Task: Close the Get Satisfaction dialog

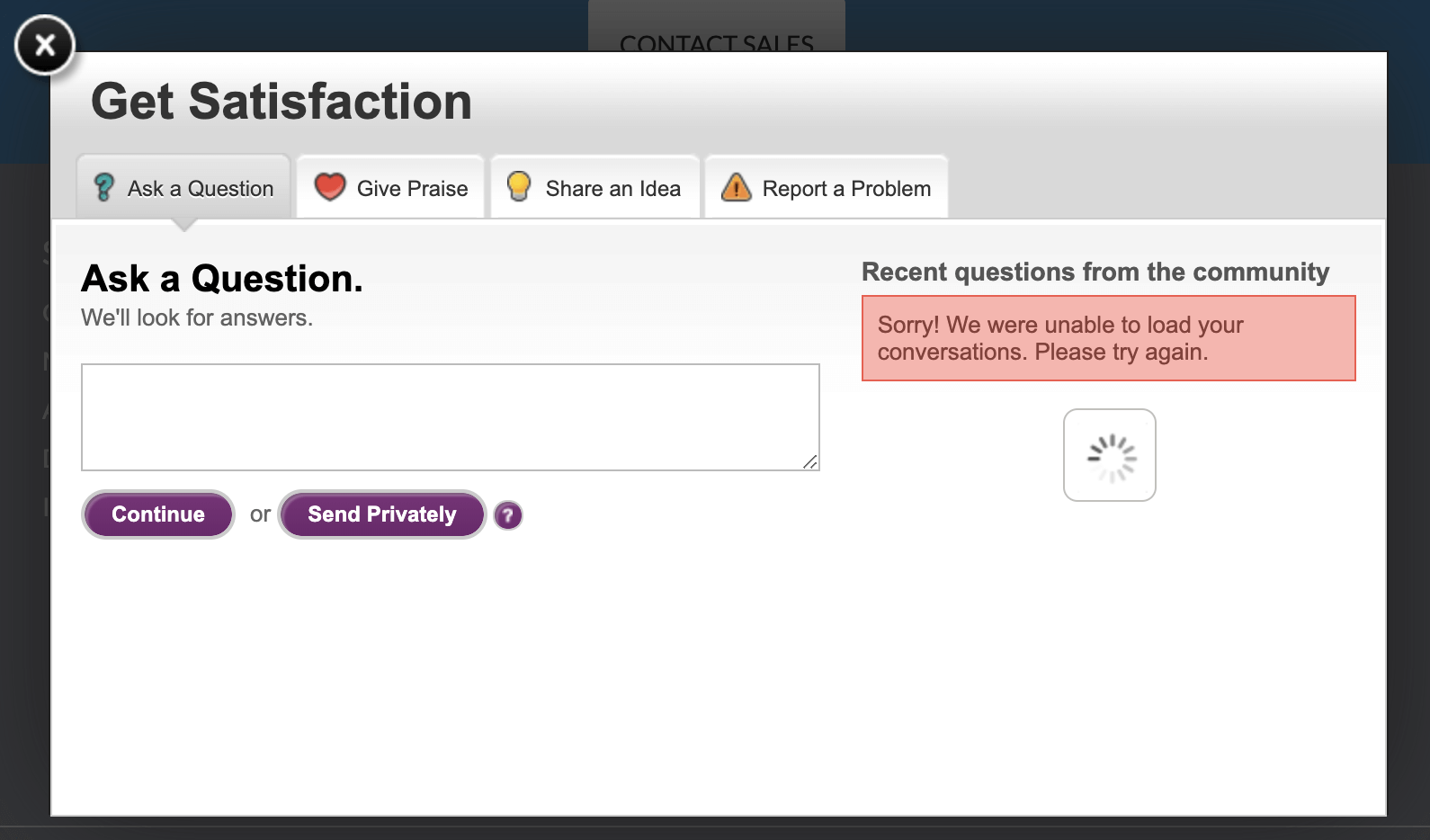Action: click(44, 45)
